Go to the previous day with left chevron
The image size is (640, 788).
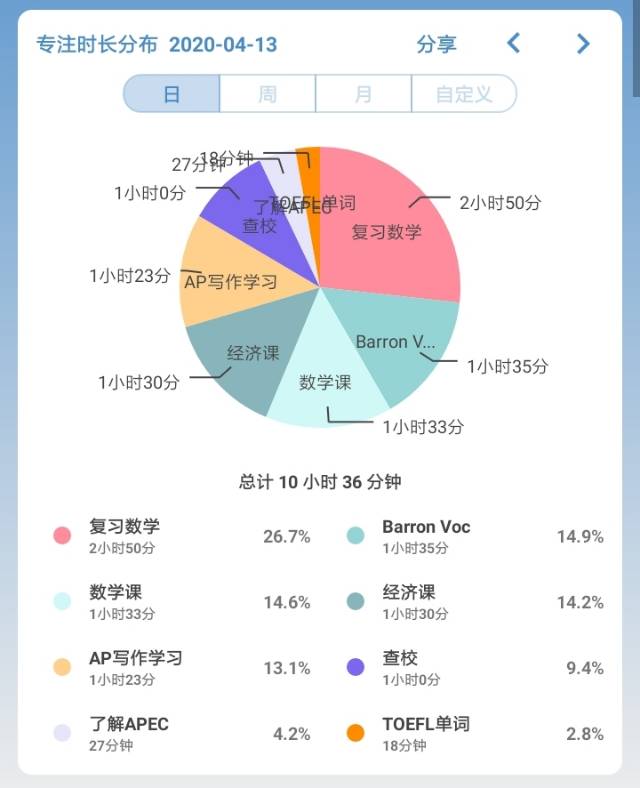click(514, 43)
